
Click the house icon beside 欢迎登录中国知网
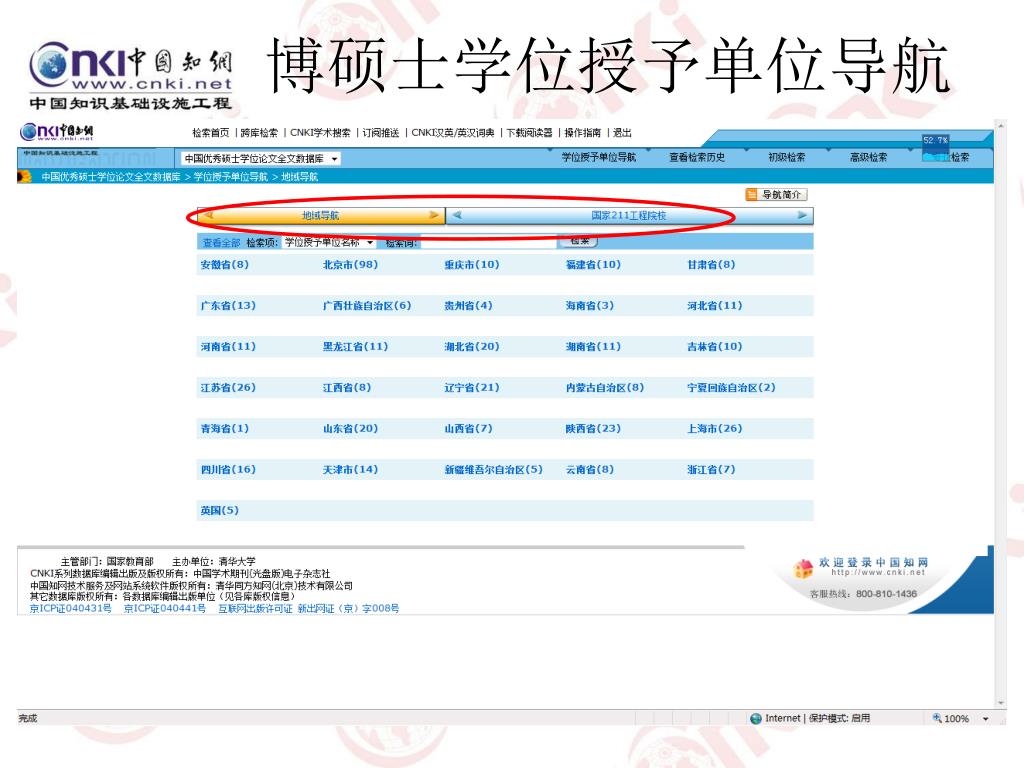click(x=803, y=568)
